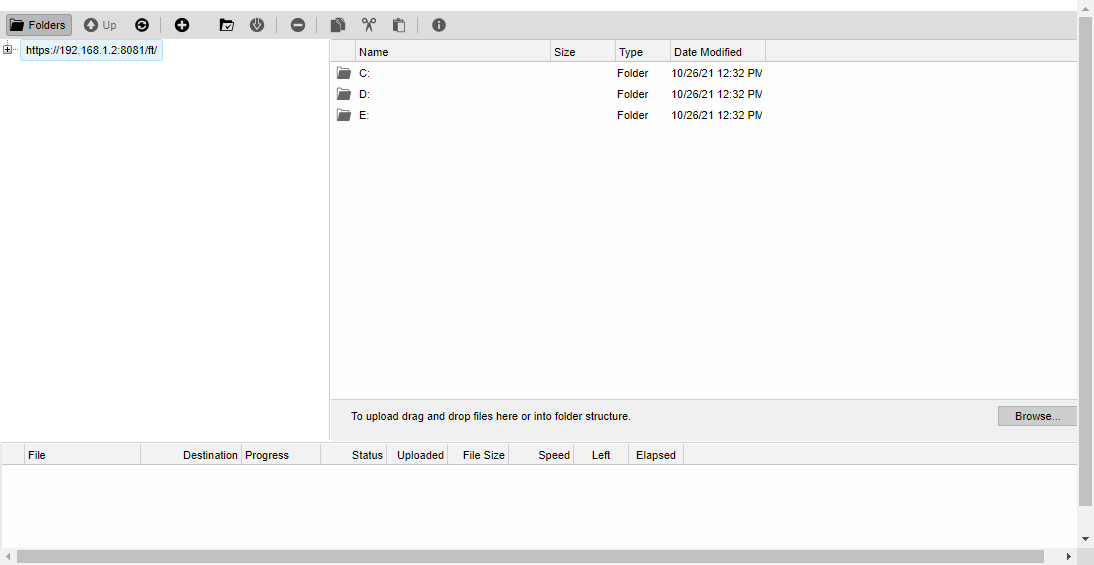Click the copy icon in toolbar
Viewport: 1094px width, 565px height.
click(x=338, y=25)
